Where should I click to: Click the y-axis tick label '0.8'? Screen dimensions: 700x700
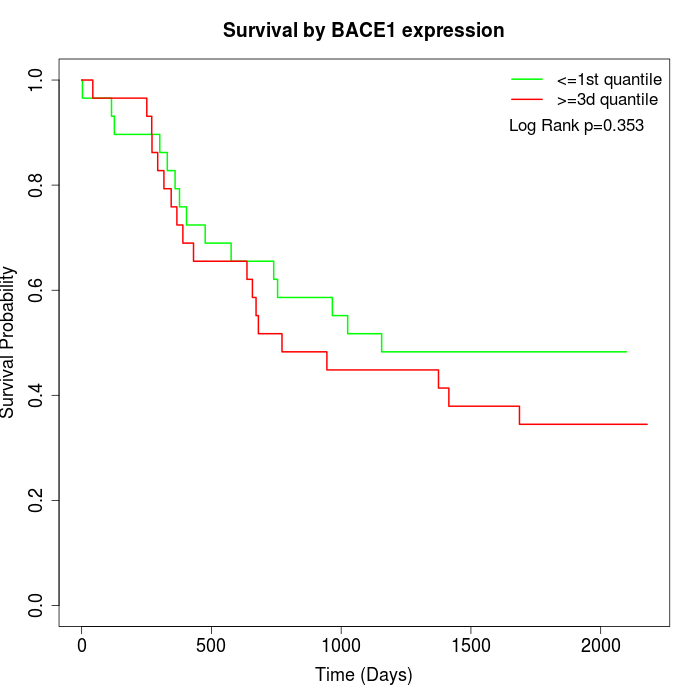click(x=38, y=185)
